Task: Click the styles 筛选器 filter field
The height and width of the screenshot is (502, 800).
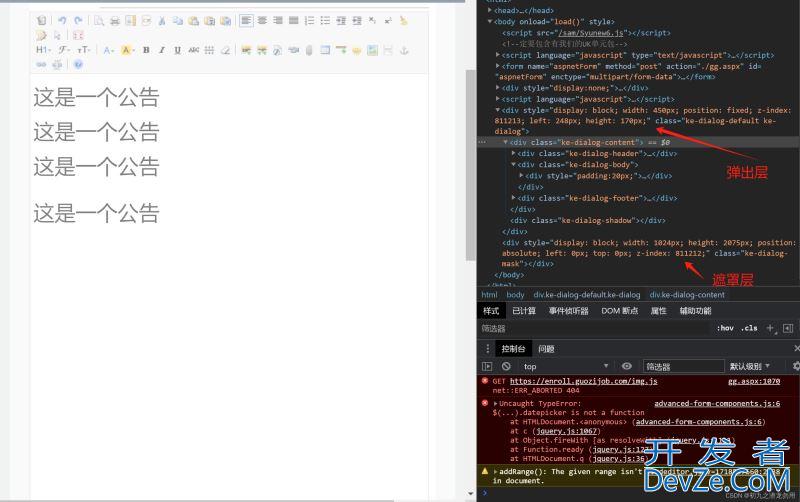Action: click(594, 329)
